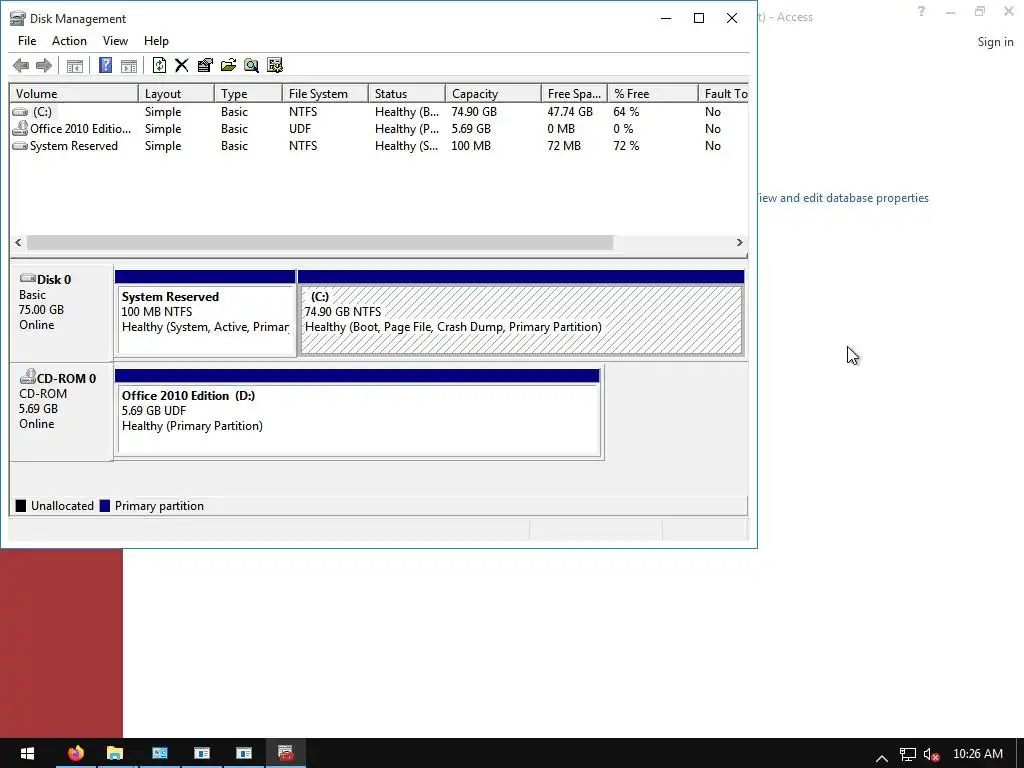
Task: Click the 72 % free cell
Action: (626, 146)
